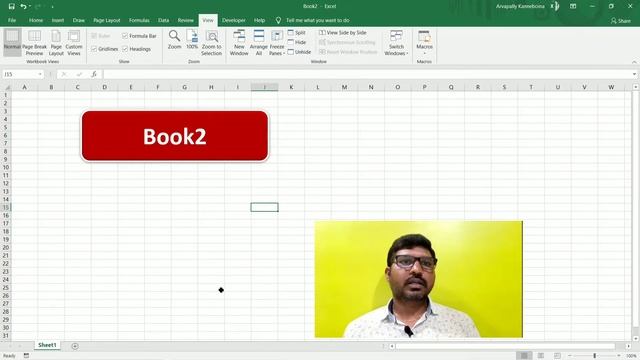Collapse the ribbon with caret
This screenshot has height=360, width=640.
pyautogui.click(x=634, y=62)
